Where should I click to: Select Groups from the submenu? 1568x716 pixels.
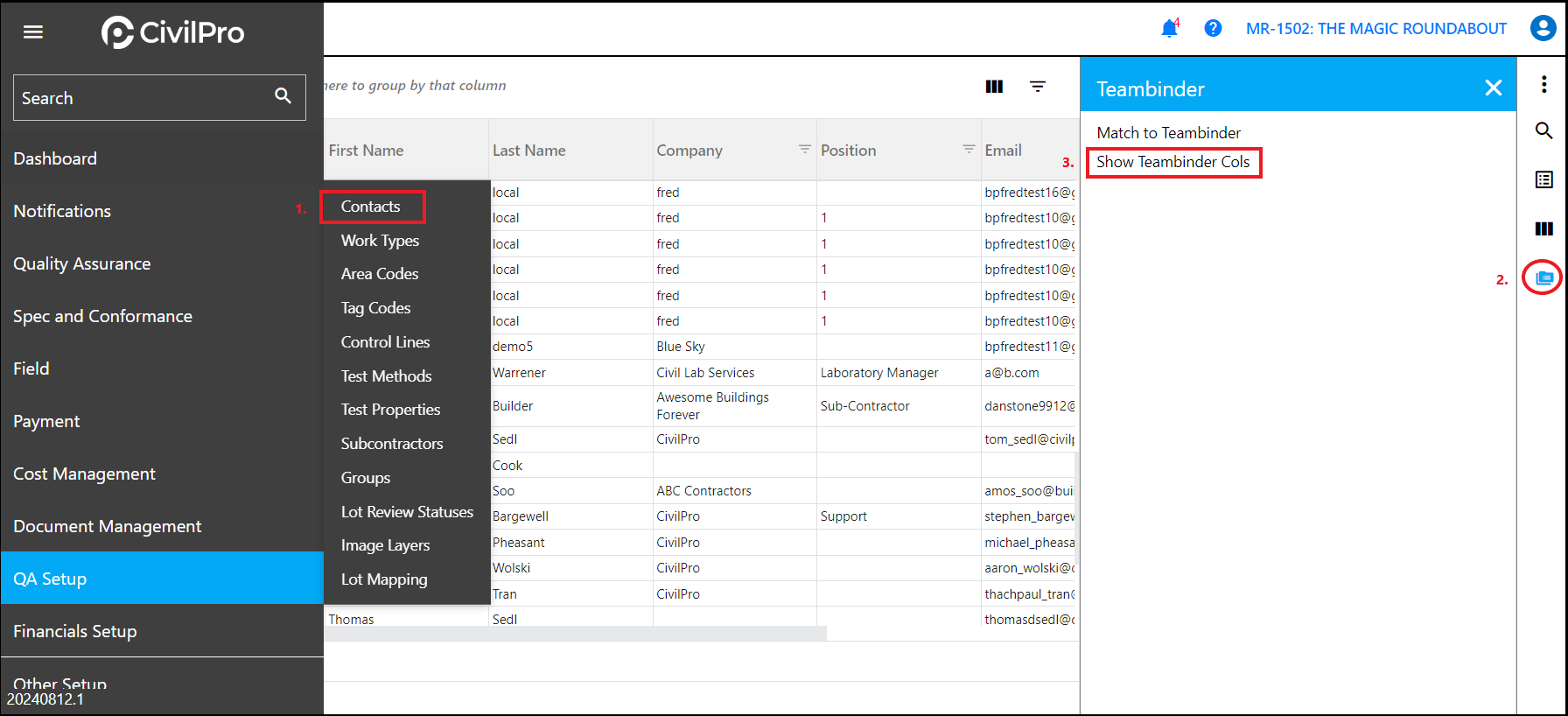point(366,478)
